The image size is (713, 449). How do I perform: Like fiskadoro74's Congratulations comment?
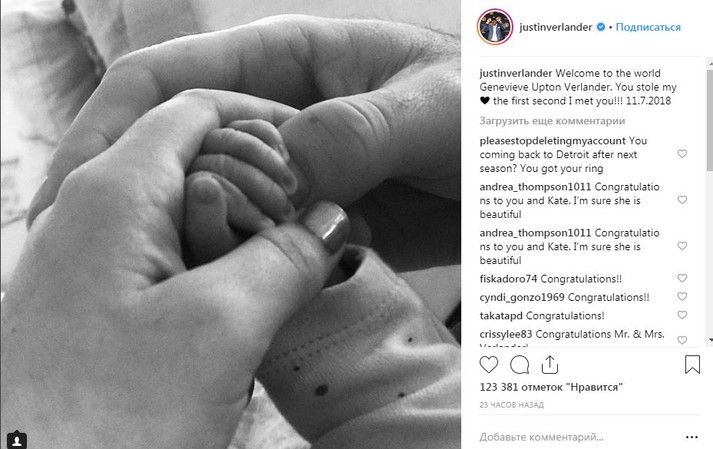(x=682, y=278)
